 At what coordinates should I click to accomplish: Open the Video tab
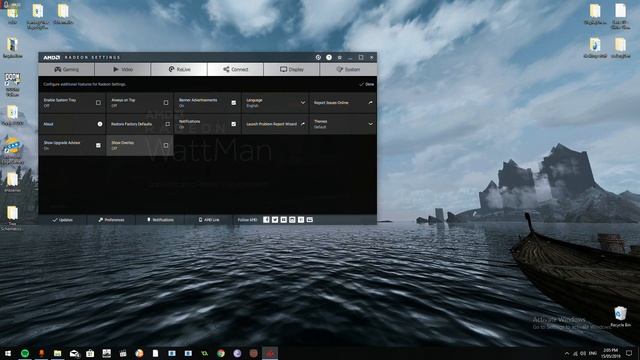click(x=123, y=69)
